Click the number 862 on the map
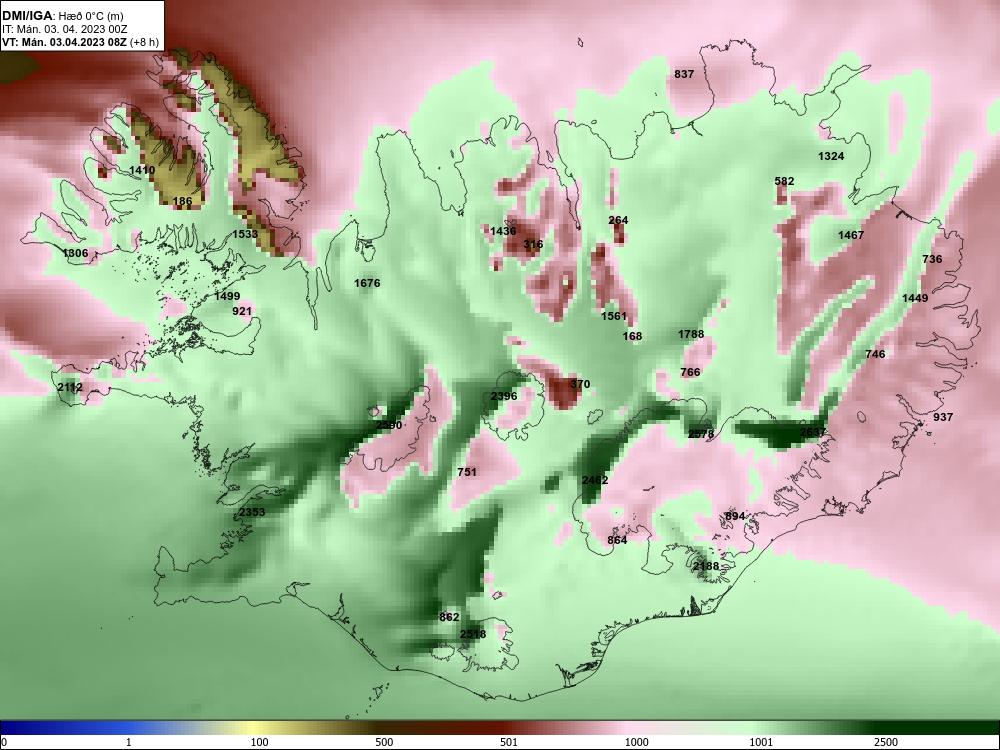This screenshot has width=1000, height=750. click(x=449, y=617)
